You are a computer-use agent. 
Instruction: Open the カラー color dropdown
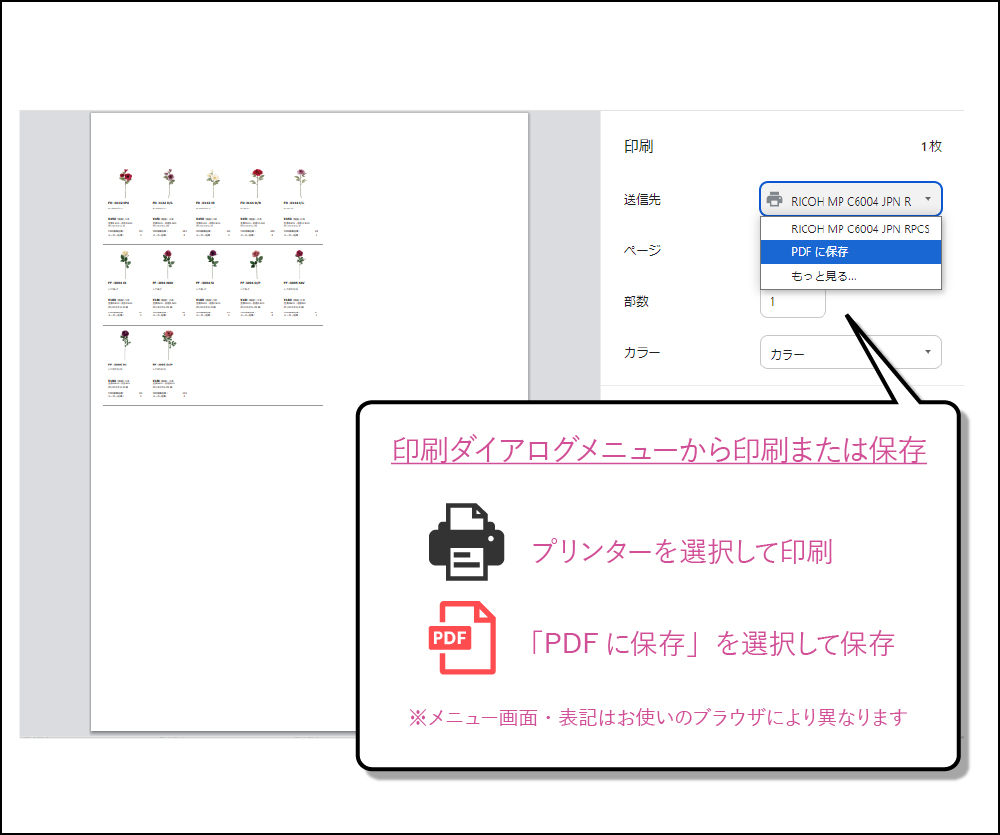point(850,353)
